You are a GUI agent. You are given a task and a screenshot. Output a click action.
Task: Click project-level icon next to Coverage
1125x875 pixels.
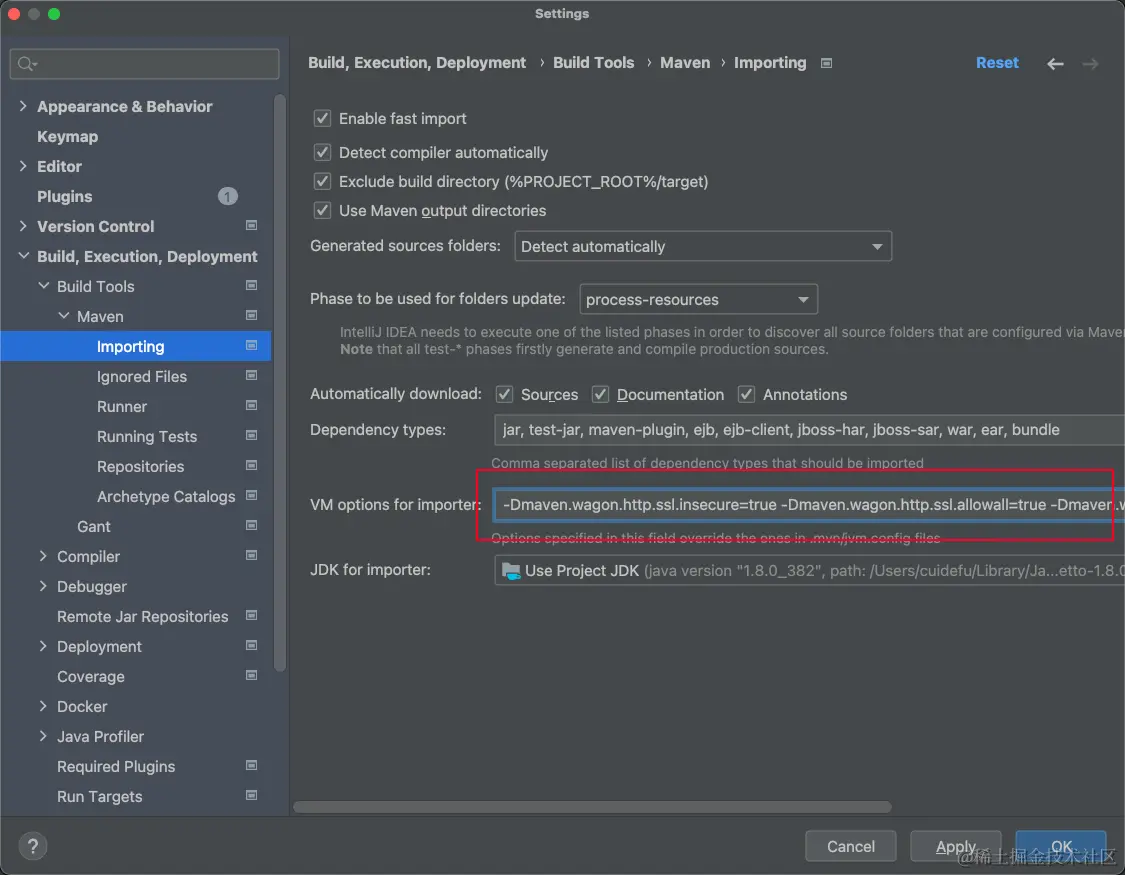[x=251, y=676]
